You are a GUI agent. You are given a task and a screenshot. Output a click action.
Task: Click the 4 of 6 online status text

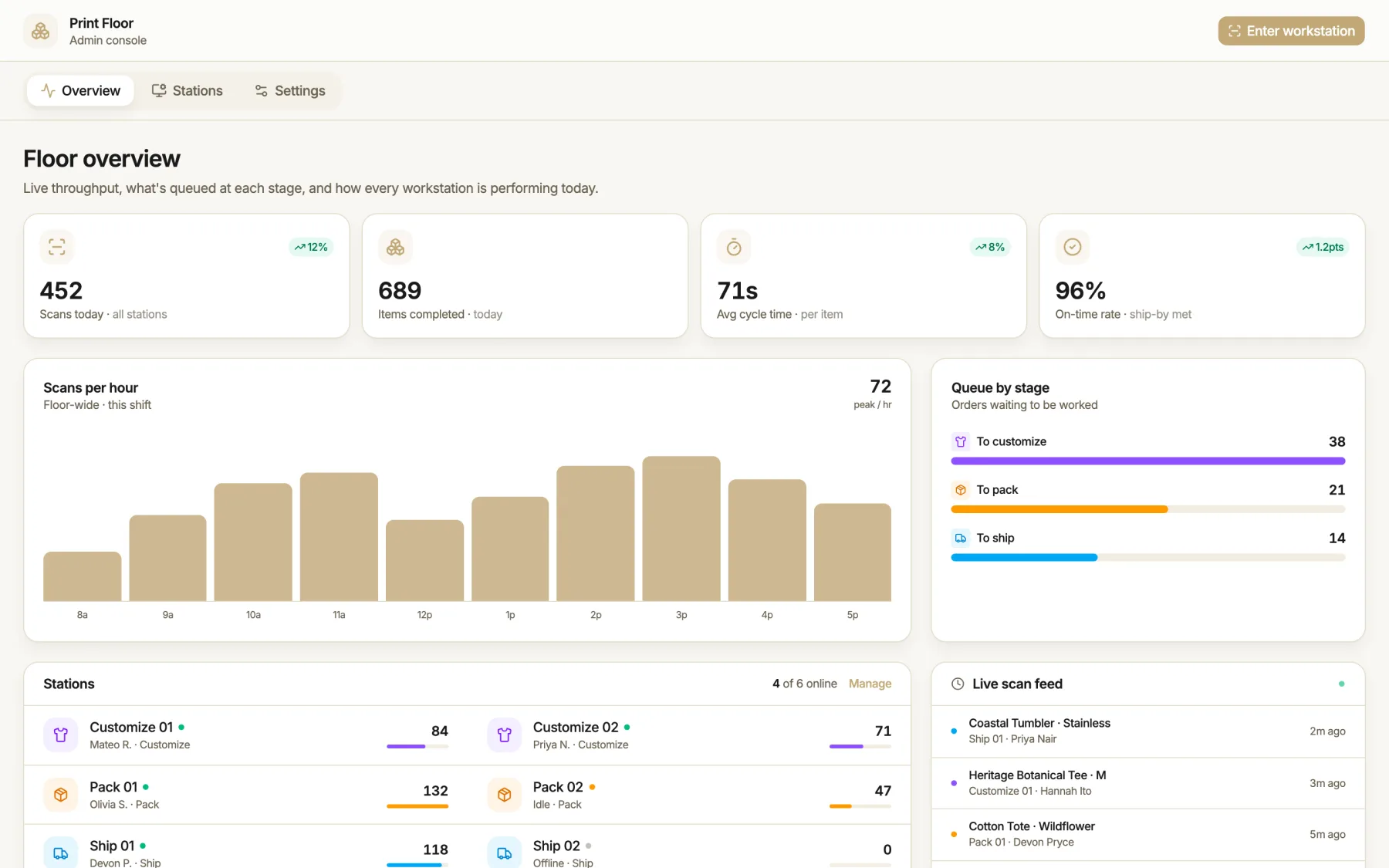click(804, 684)
